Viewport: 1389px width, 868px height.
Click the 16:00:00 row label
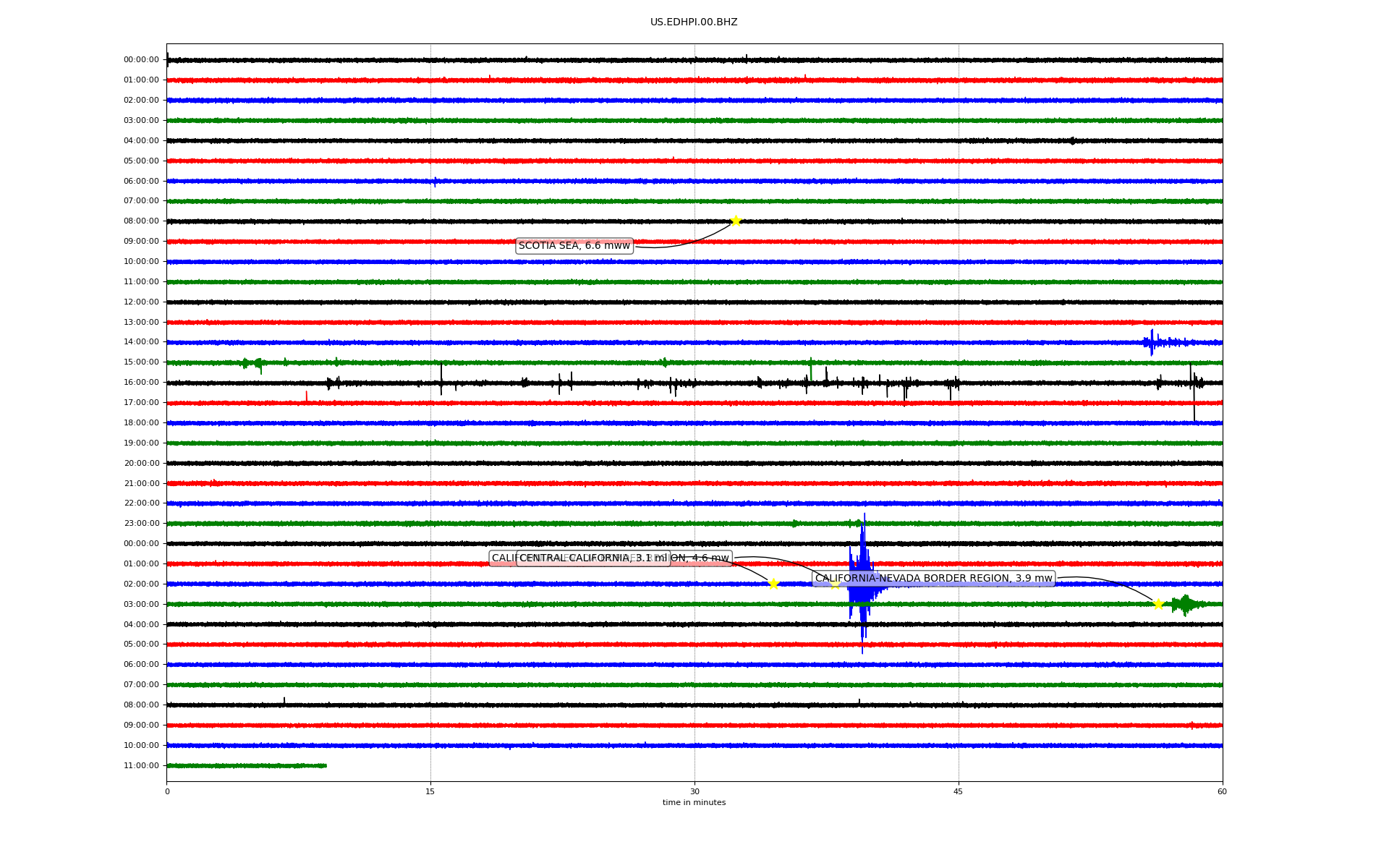[141, 382]
